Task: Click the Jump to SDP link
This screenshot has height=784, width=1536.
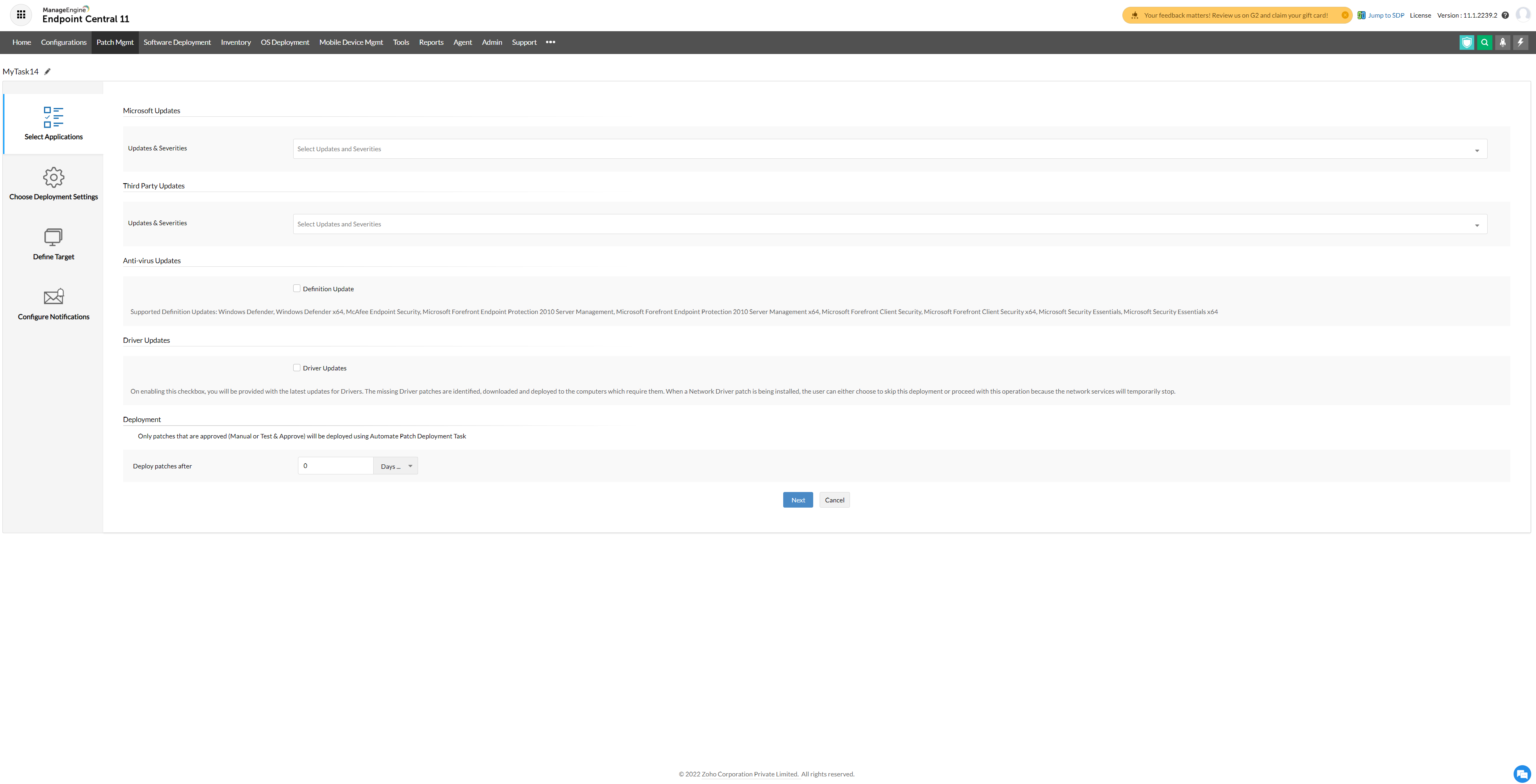Action: [x=1386, y=16]
